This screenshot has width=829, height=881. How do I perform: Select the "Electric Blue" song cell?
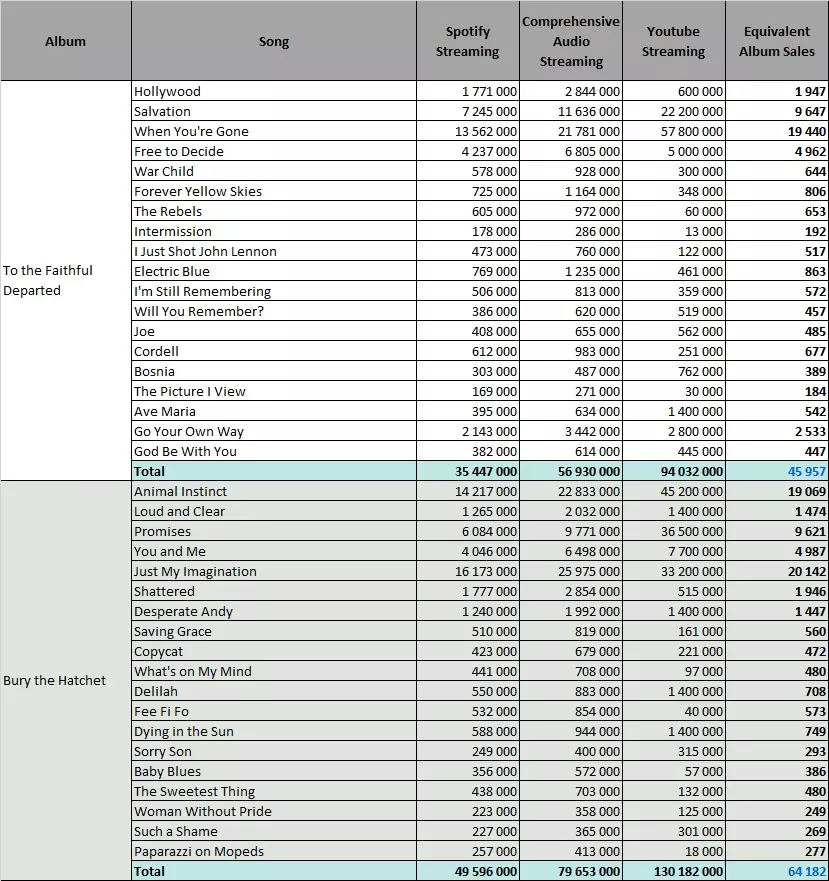tap(274, 271)
